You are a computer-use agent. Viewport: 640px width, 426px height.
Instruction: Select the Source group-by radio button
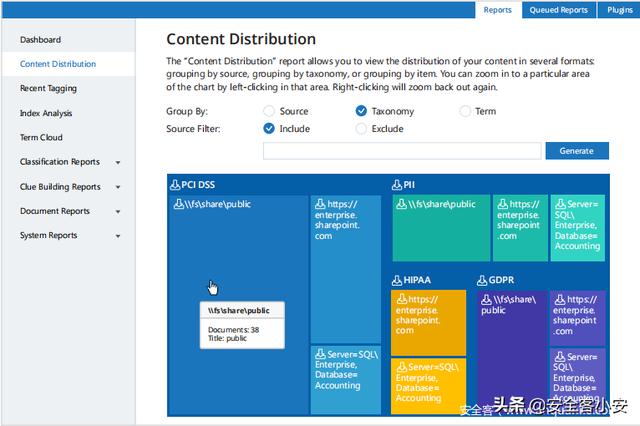click(x=269, y=111)
